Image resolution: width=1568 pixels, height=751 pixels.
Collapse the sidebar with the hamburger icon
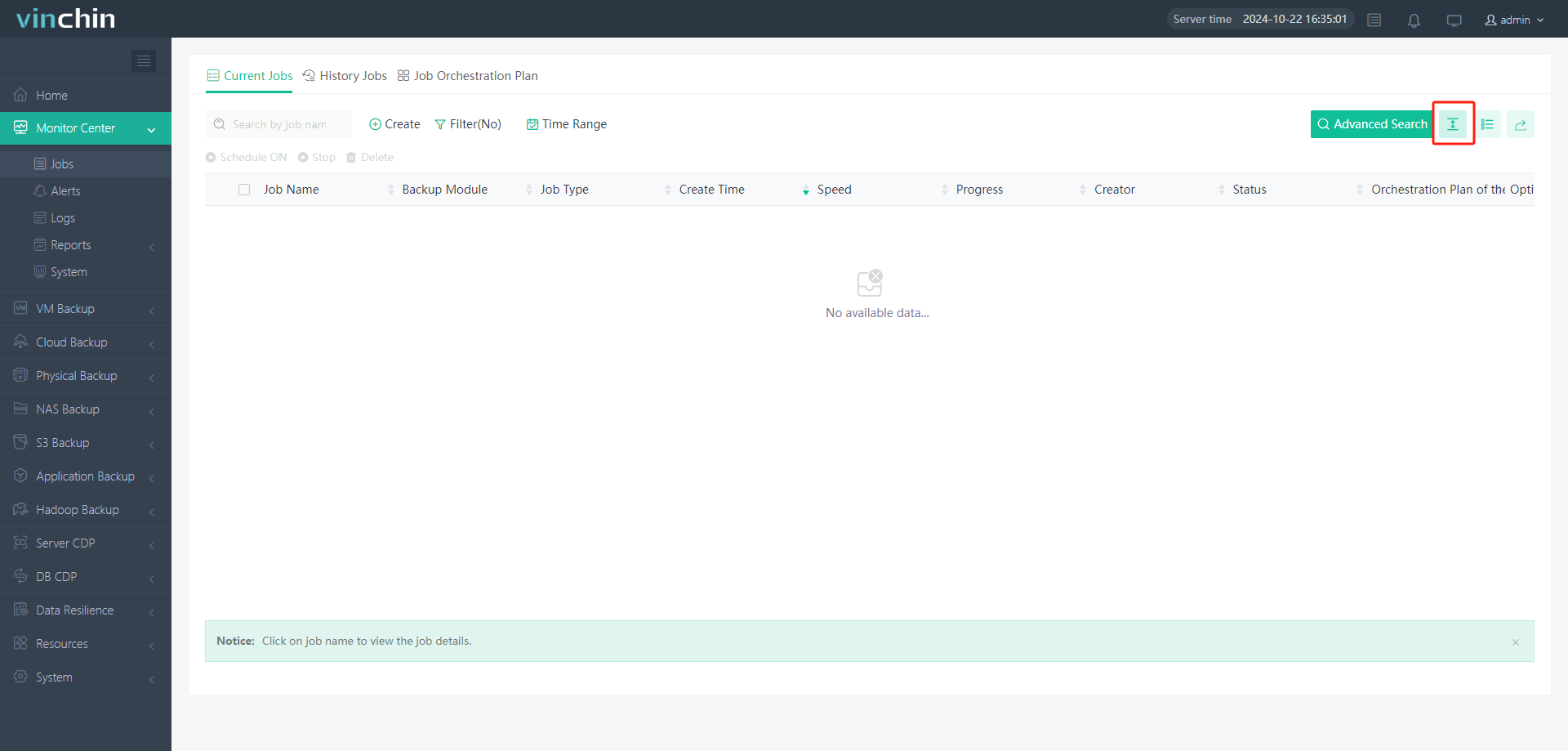pos(144,60)
